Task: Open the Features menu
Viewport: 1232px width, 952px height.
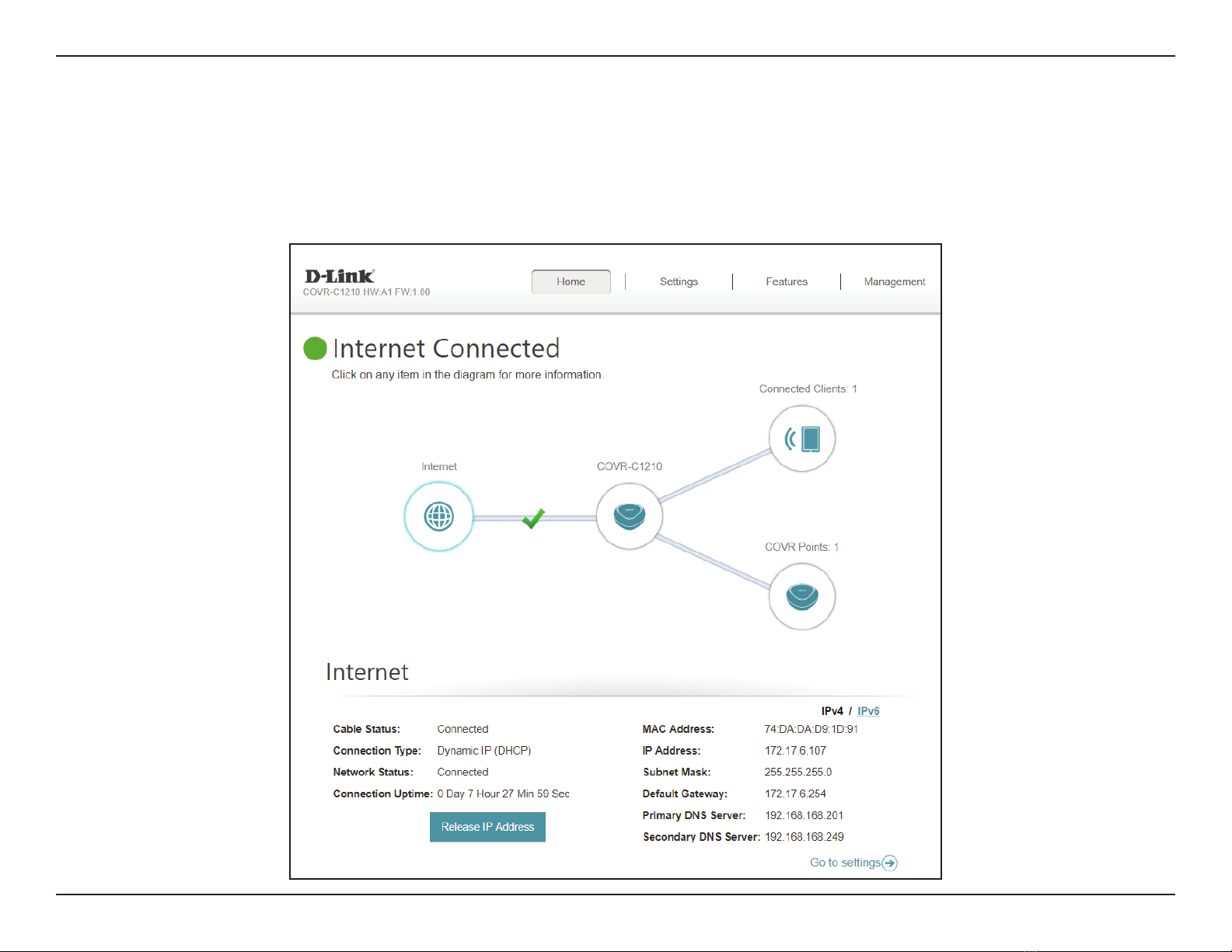Action: coord(787,281)
